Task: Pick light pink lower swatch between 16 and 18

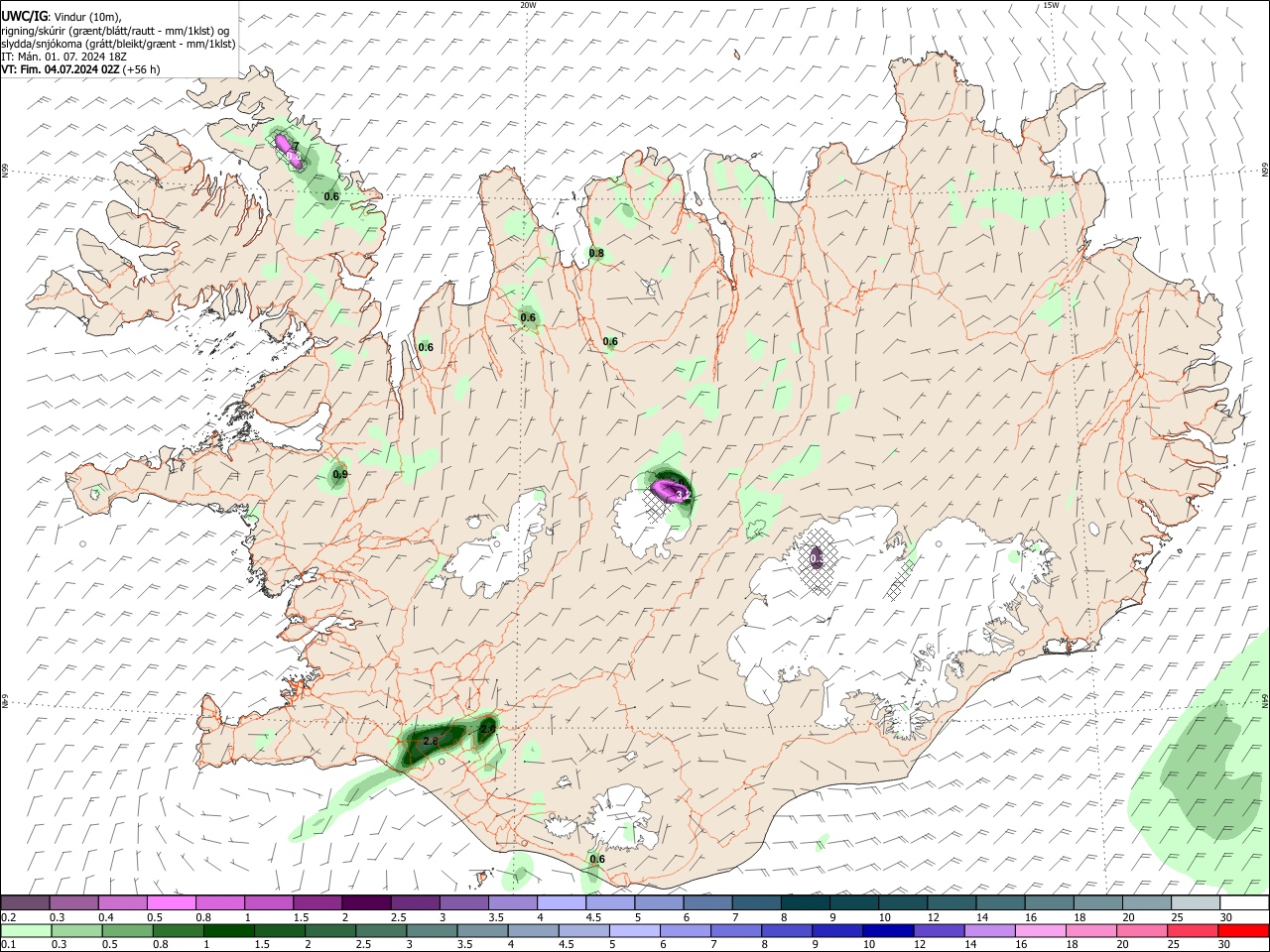Action: (1040, 930)
